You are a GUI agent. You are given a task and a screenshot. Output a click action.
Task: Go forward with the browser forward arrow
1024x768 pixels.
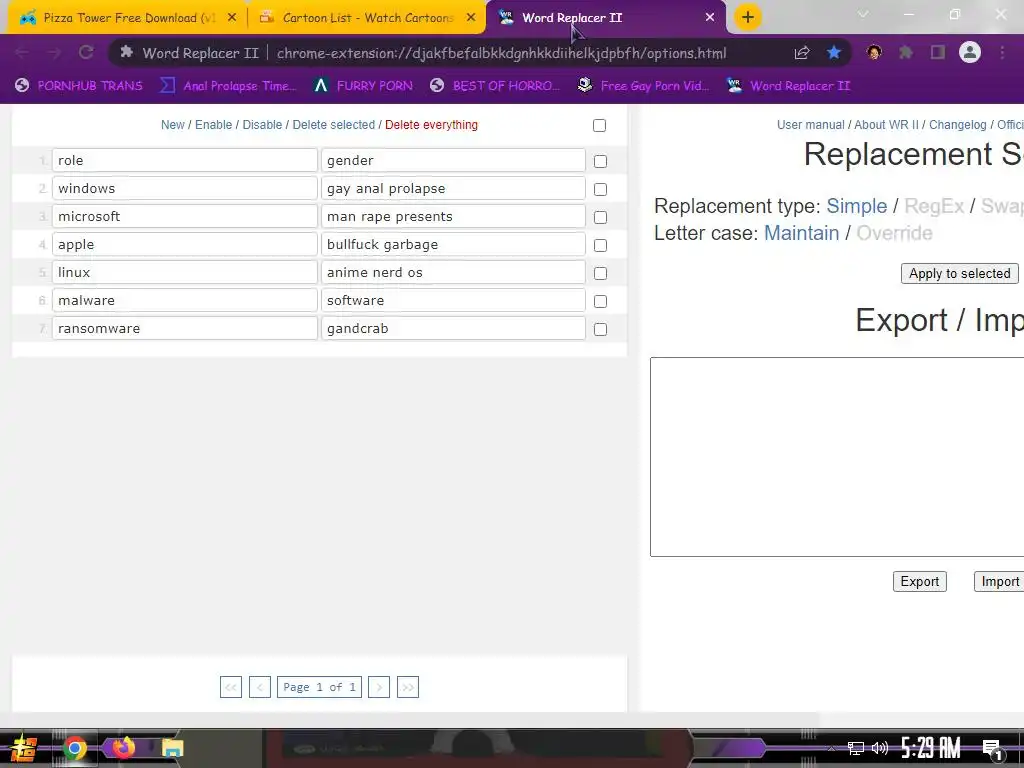pos(54,53)
